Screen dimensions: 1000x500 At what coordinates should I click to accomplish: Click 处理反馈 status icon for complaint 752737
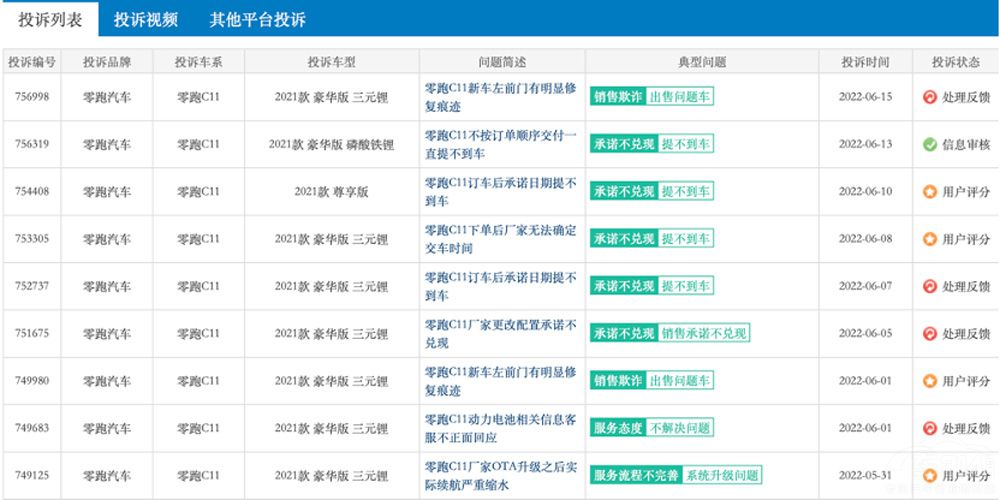929,286
